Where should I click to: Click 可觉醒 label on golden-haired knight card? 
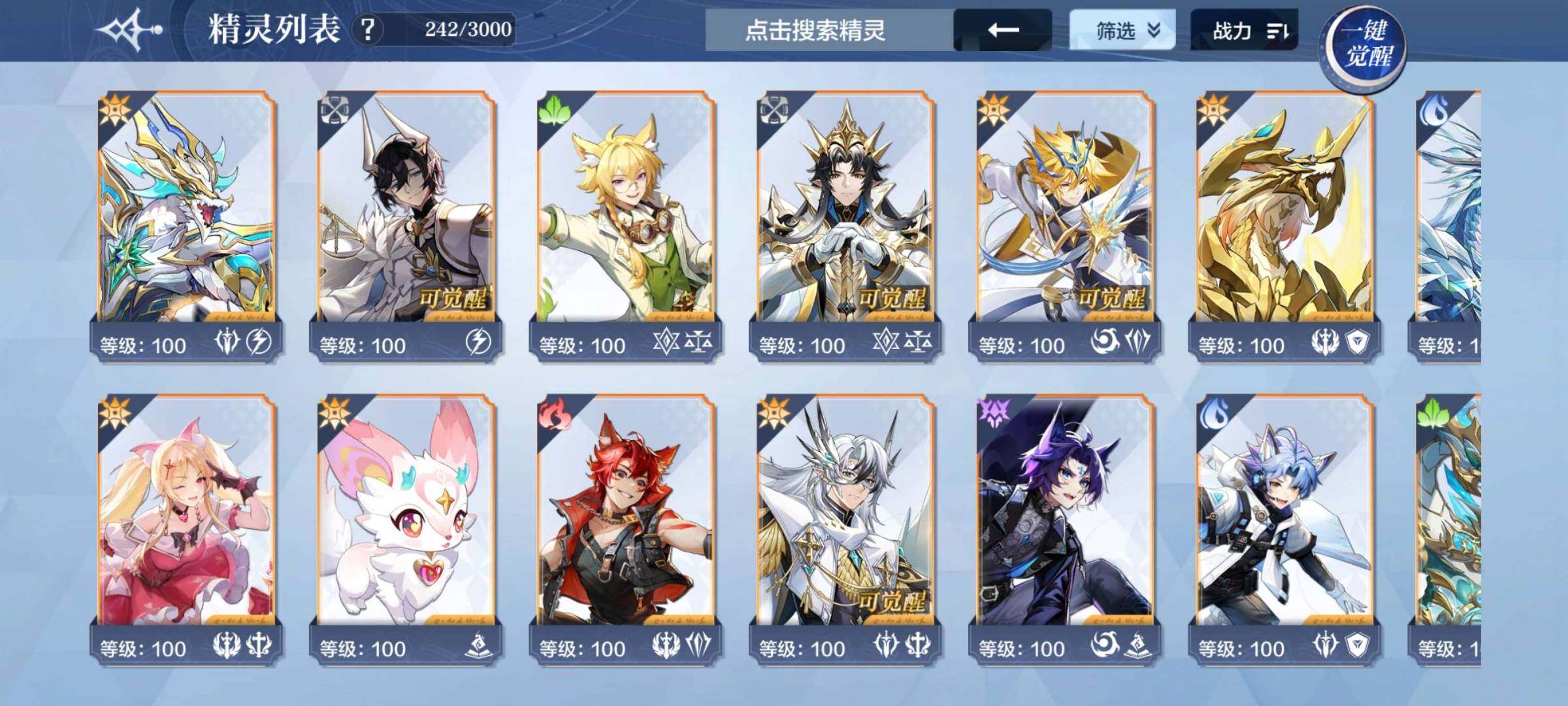point(1112,299)
